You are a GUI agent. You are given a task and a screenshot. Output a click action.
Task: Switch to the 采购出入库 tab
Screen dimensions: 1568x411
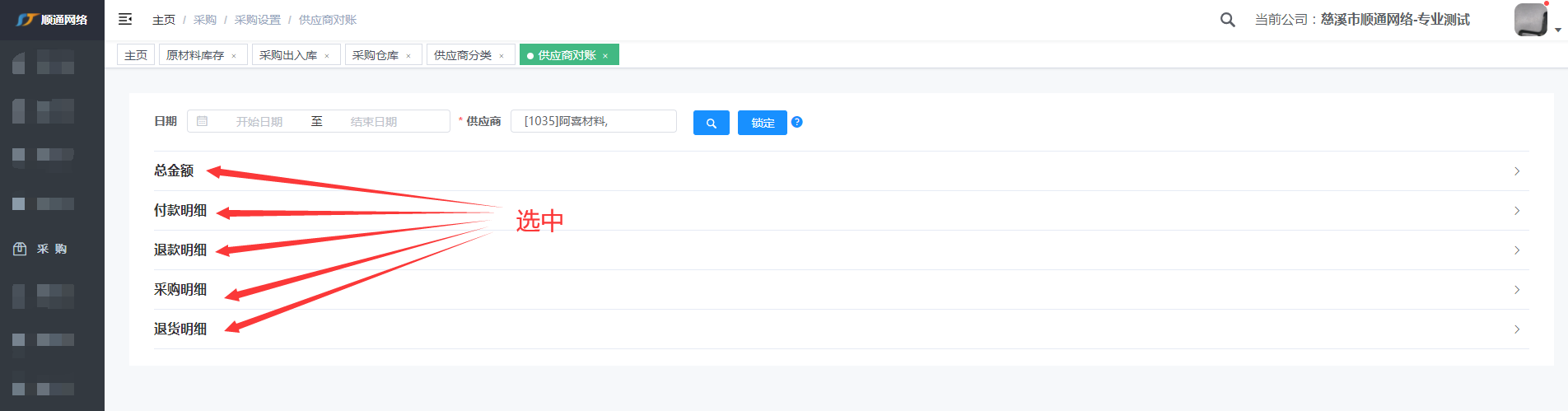click(x=287, y=55)
